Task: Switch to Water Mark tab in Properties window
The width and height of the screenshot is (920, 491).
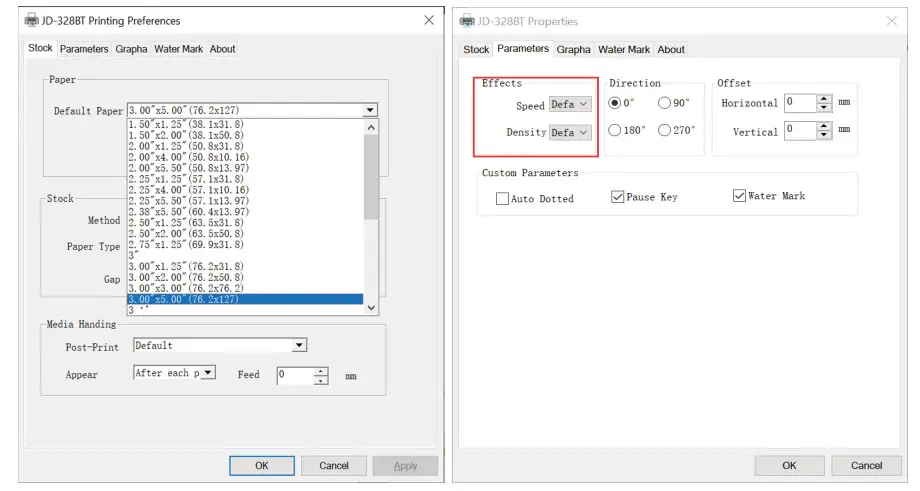Action: [624, 50]
